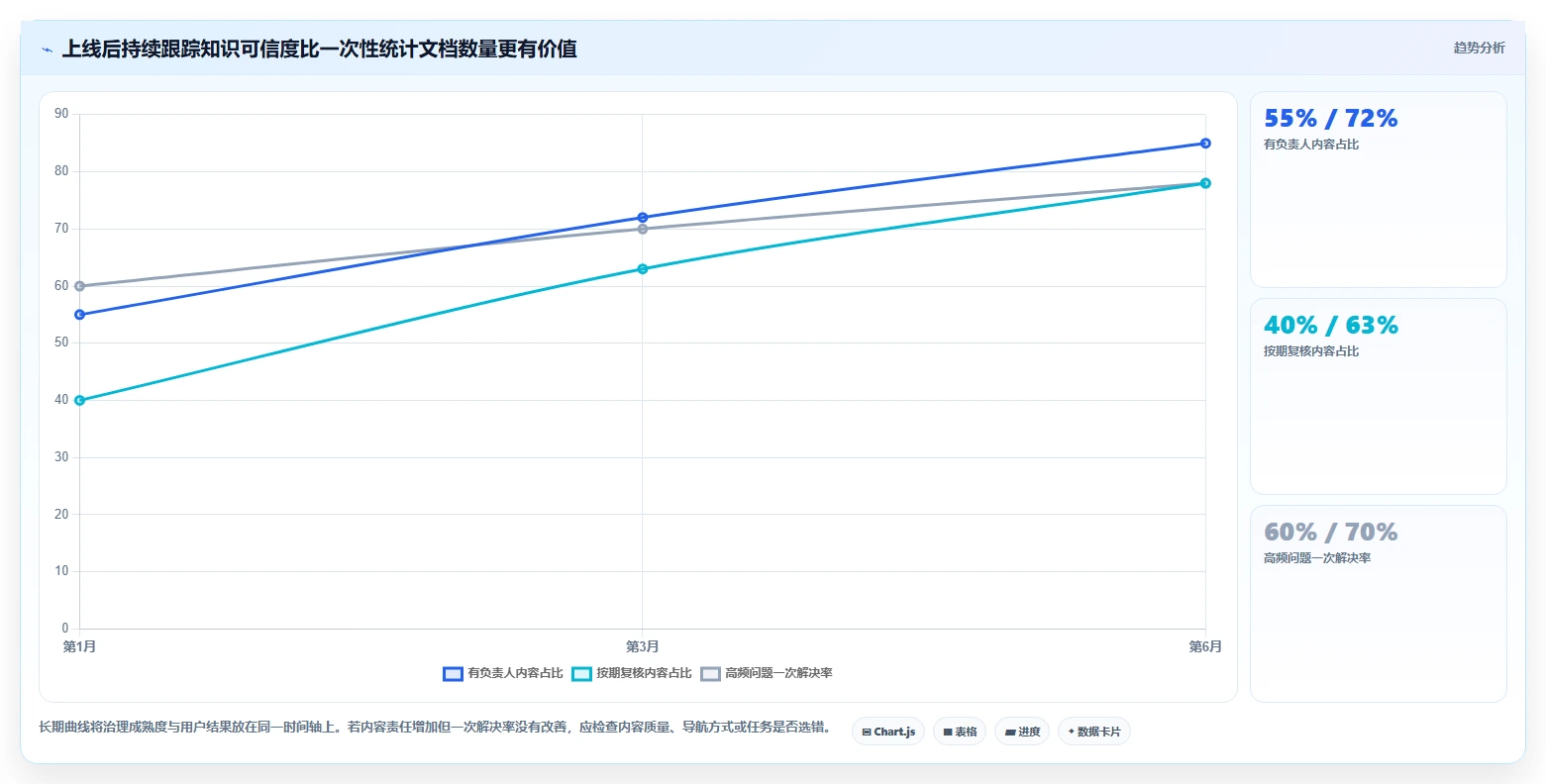The image size is (1546, 784).
Task: Click the cyan data point at 第3月 (63)
Action: click(643, 269)
